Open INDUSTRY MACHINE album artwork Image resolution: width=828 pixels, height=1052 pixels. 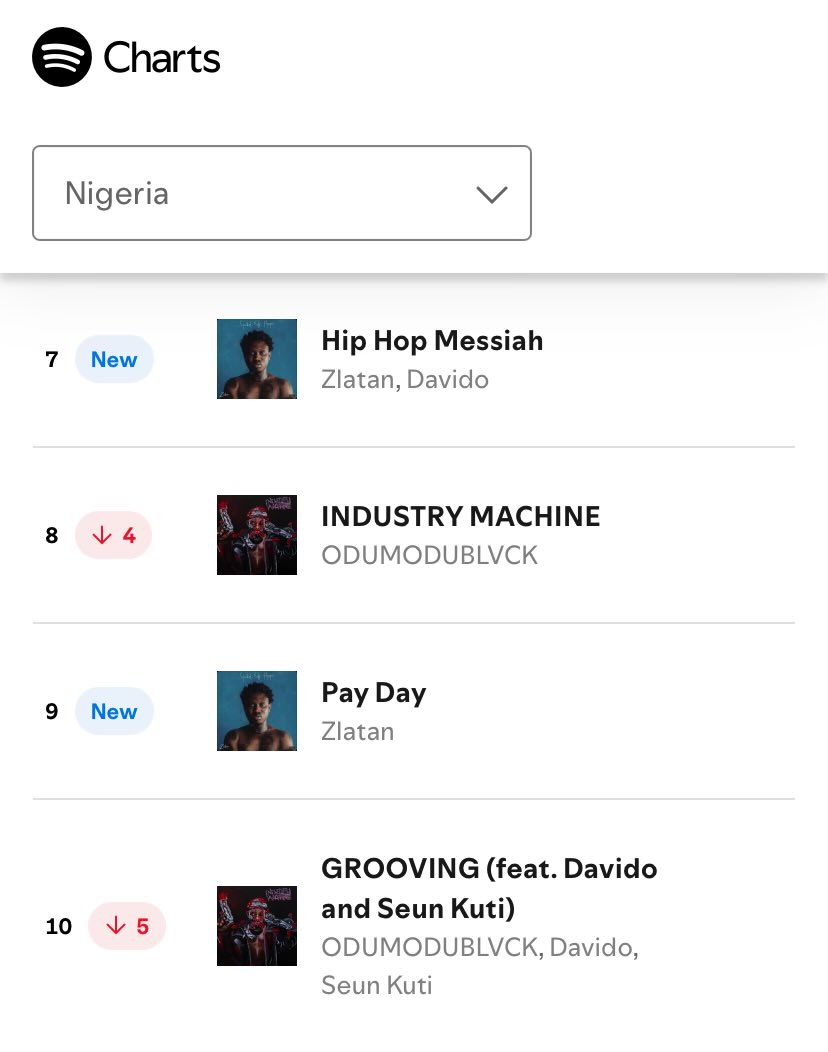point(257,535)
